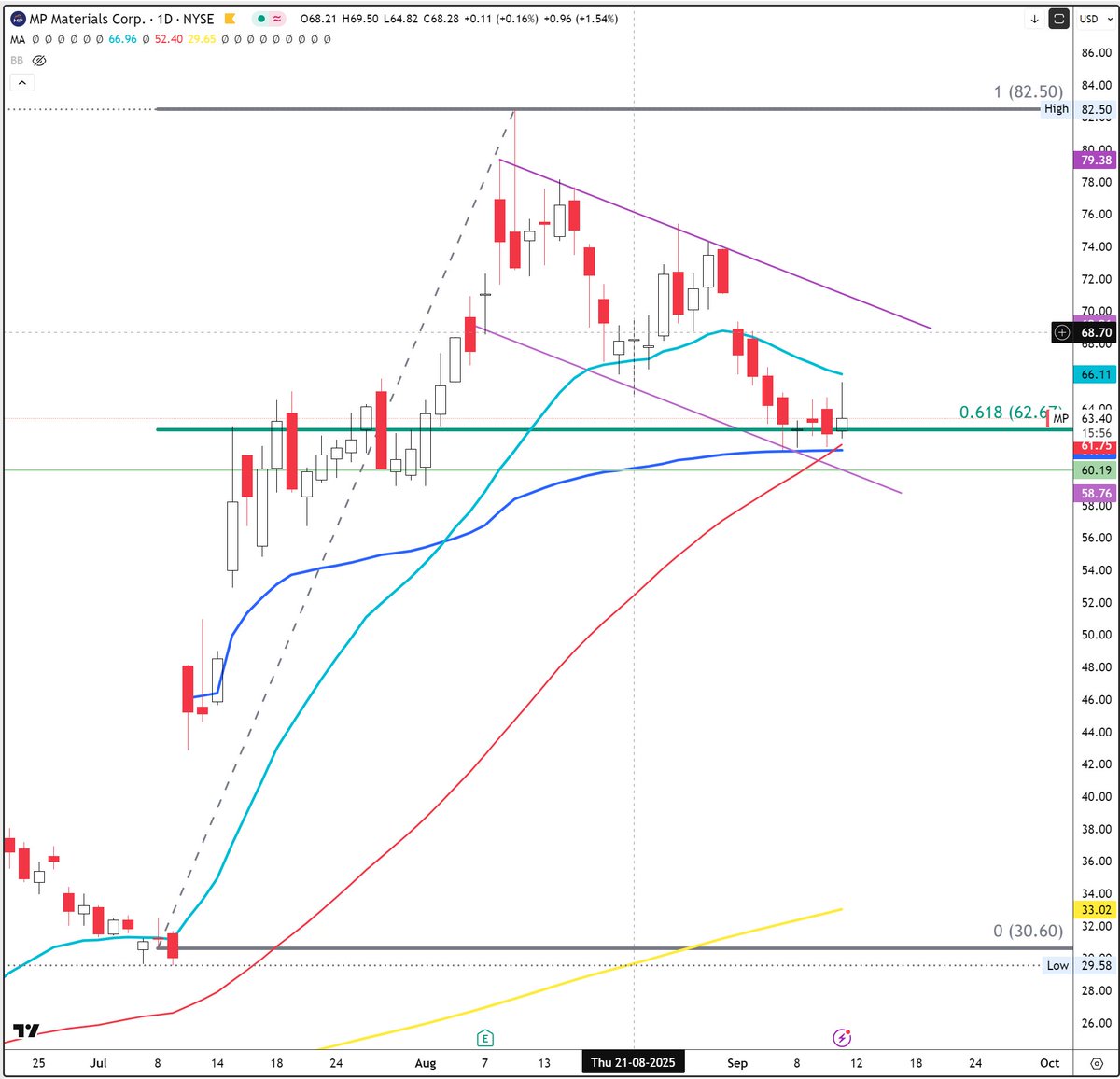
Task: Select the 0.618 Fib retracement label
Action: pyautogui.click(x=1011, y=412)
